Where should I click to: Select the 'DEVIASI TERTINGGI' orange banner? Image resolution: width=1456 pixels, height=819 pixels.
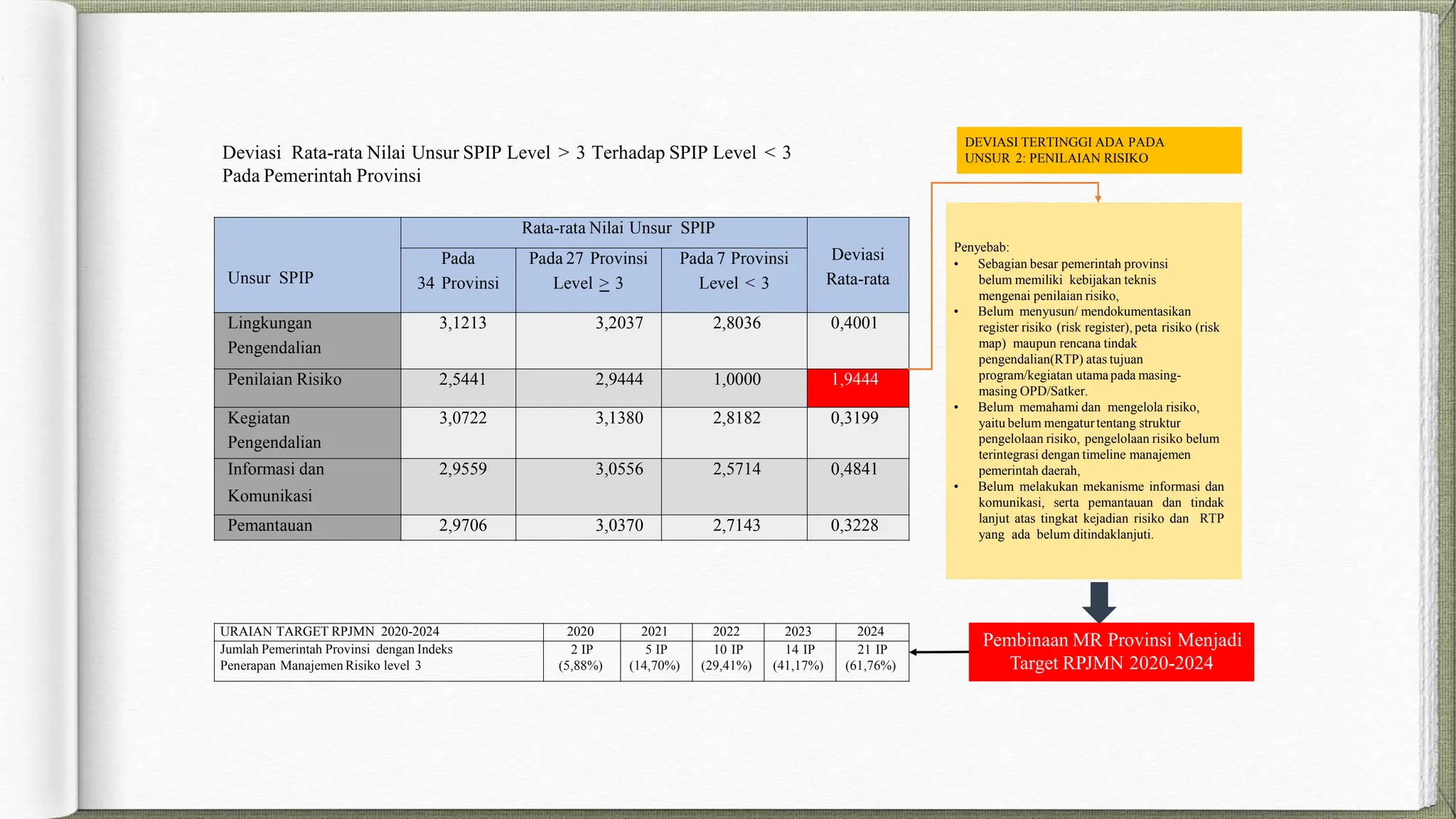1098,150
